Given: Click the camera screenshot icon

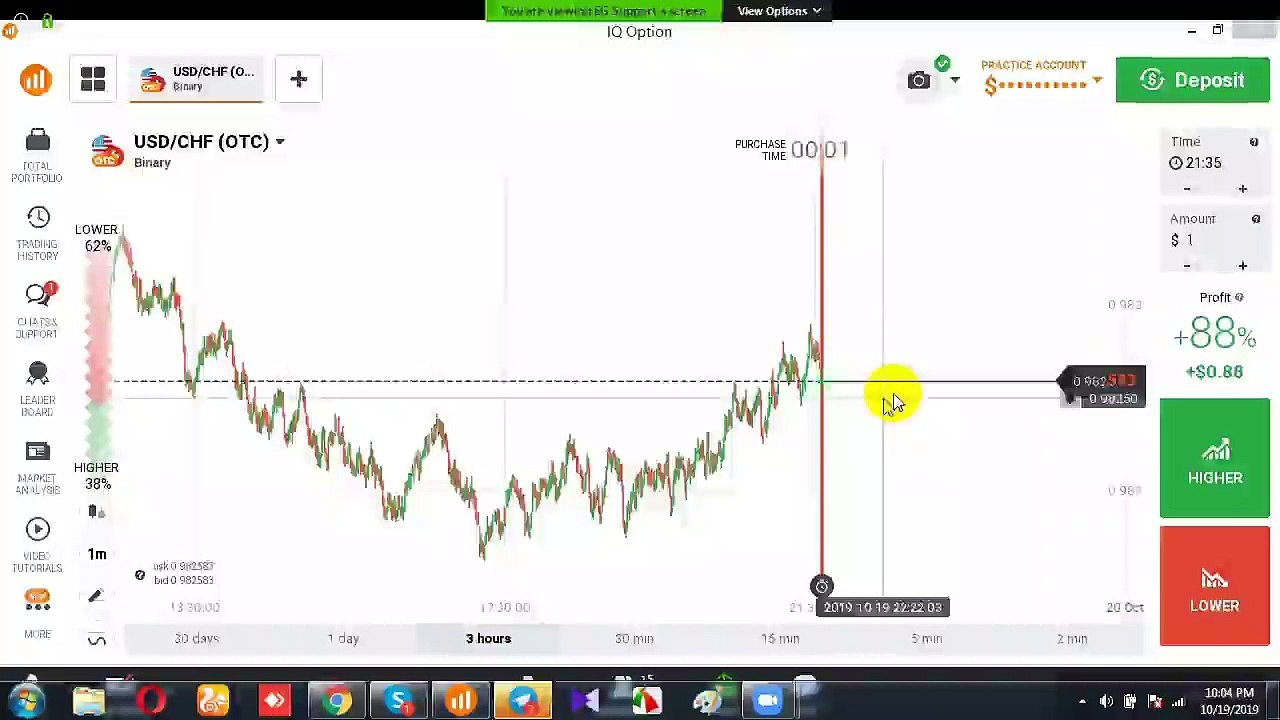Looking at the screenshot, I should (x=918, y=80).
